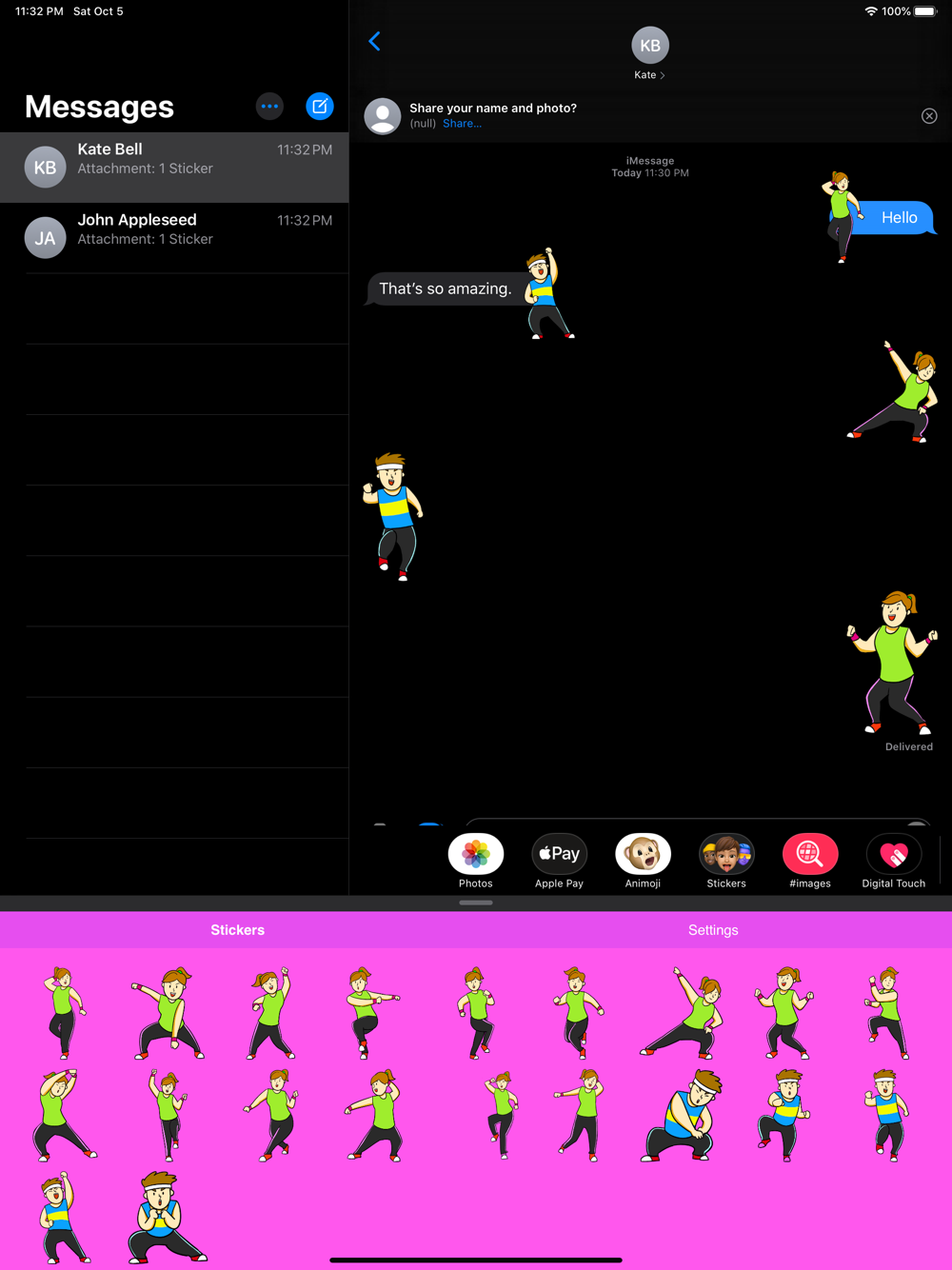Select second sticker in first row
Viewport: 952px width, 1270px height.
[168, 1013]
